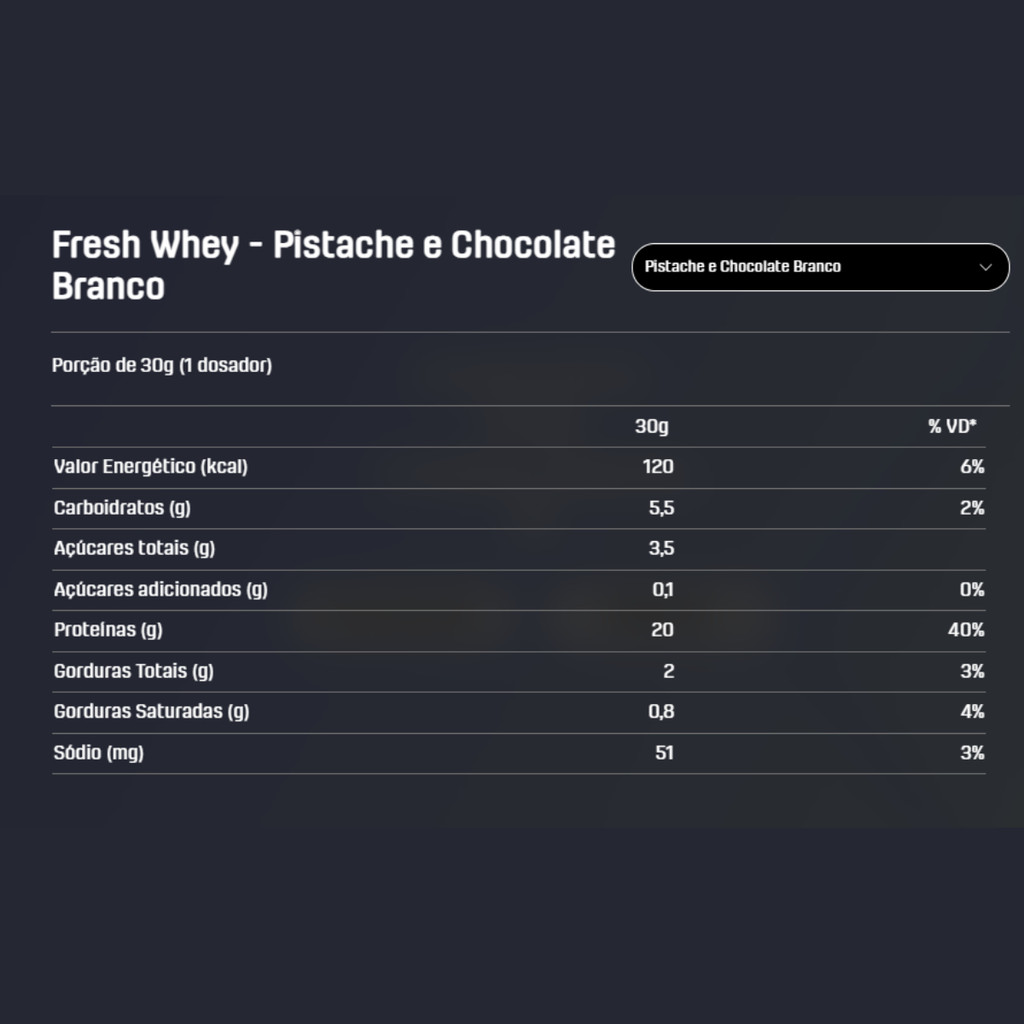1024x1024 pixels.
Task: Click the Carboidratos (g) row label
Action: 122,508
